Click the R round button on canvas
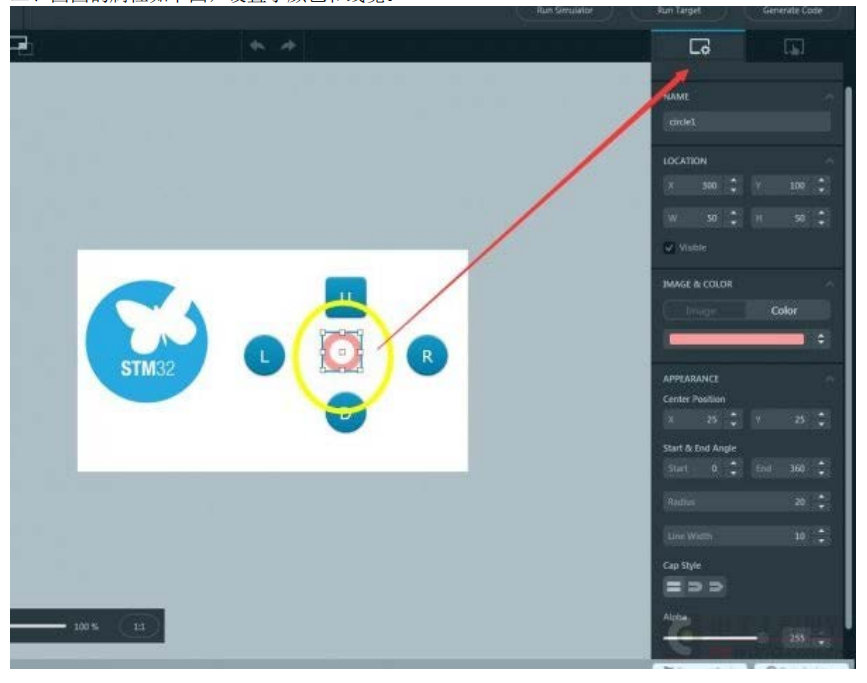Image resolution: width=867 pixels, height=683 pixels. point(427,356)
